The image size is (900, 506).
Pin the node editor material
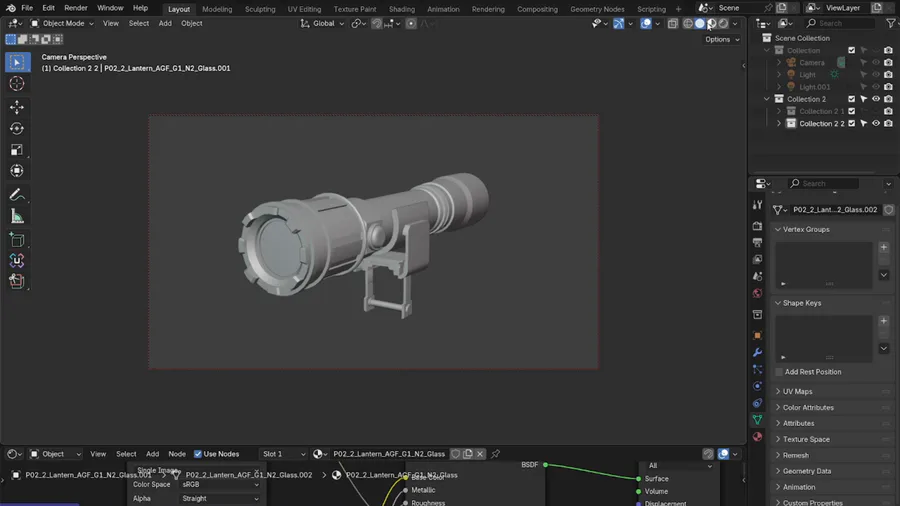(495, 454)
